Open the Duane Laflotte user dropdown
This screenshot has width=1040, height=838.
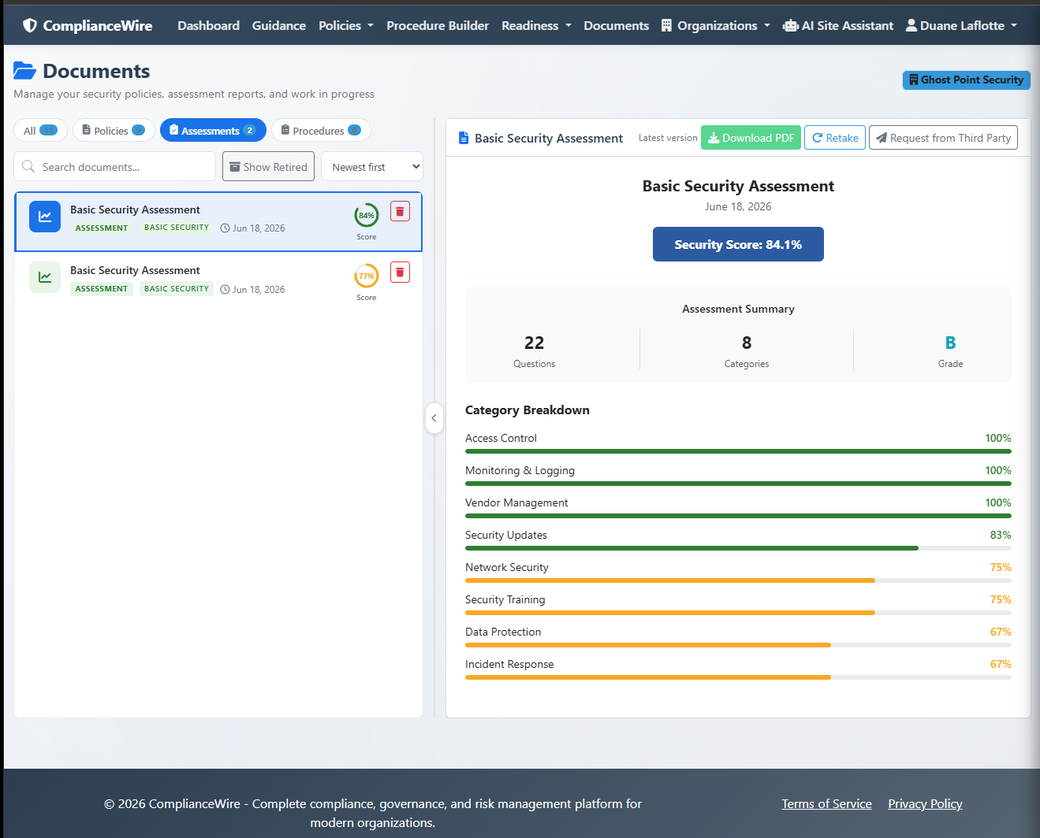click(961, 25)
